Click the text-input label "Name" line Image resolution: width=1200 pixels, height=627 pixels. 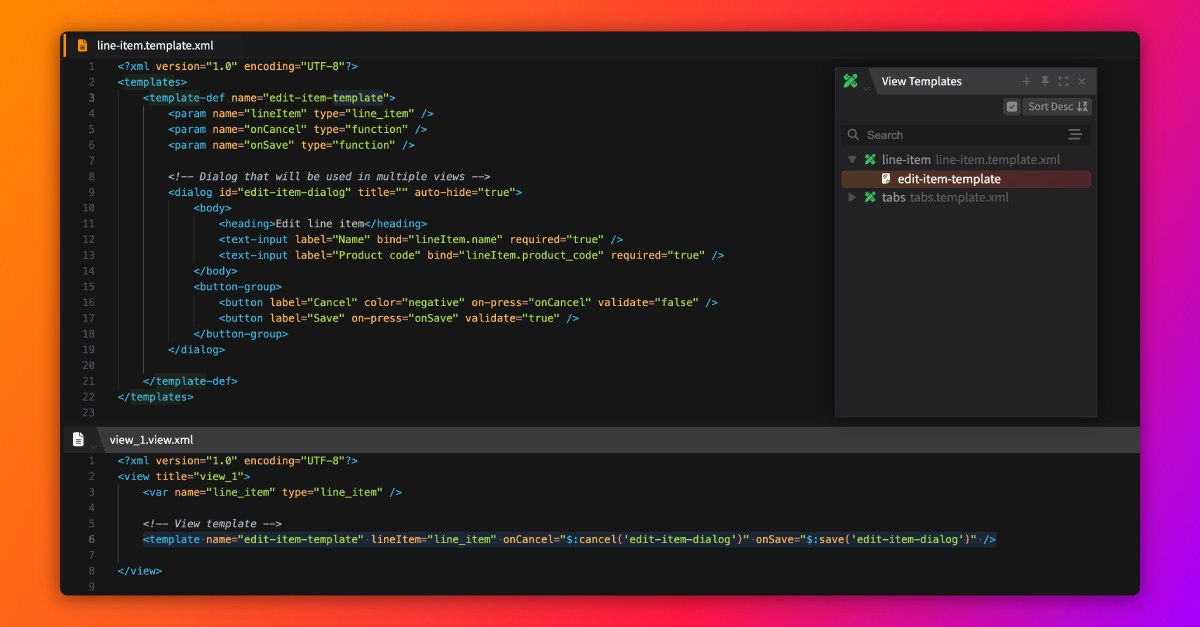[x=421, y=240]
